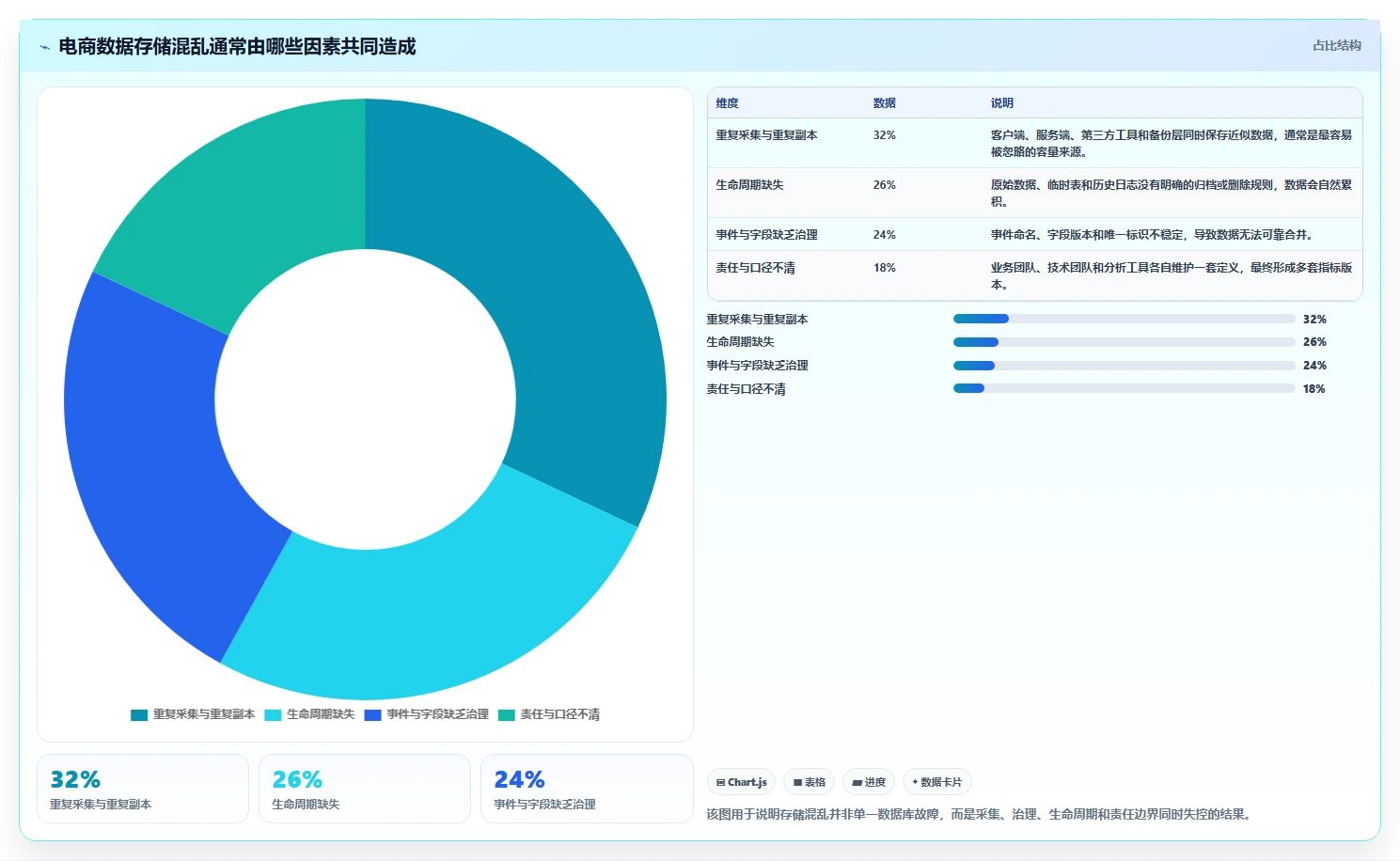The image size is (1400, 861).
Task: Click the footnote starting 该图用于说明存储混乱
Action: (981, 814)
